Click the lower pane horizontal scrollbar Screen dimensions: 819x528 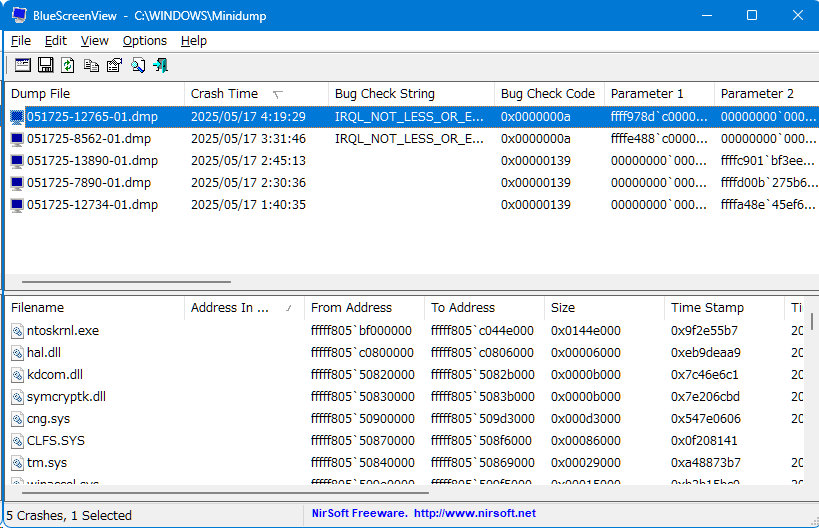225,492
